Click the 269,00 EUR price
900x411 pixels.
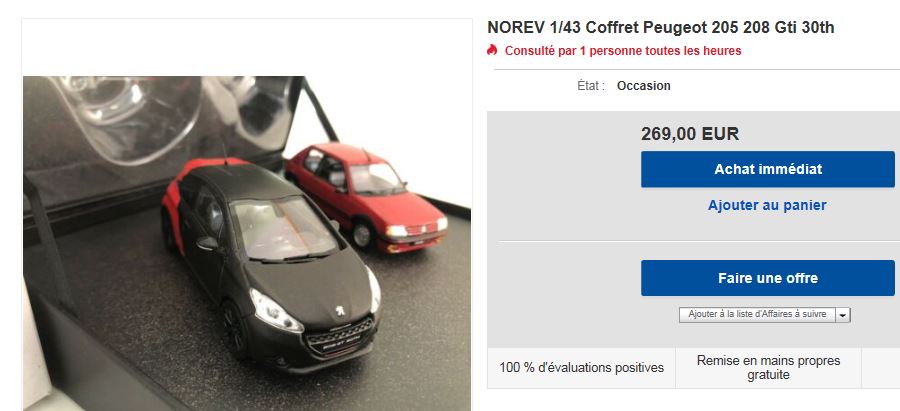690,134
